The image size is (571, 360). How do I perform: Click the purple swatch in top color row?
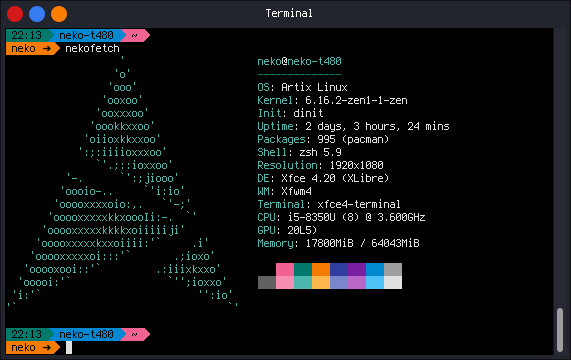[357, 269]
